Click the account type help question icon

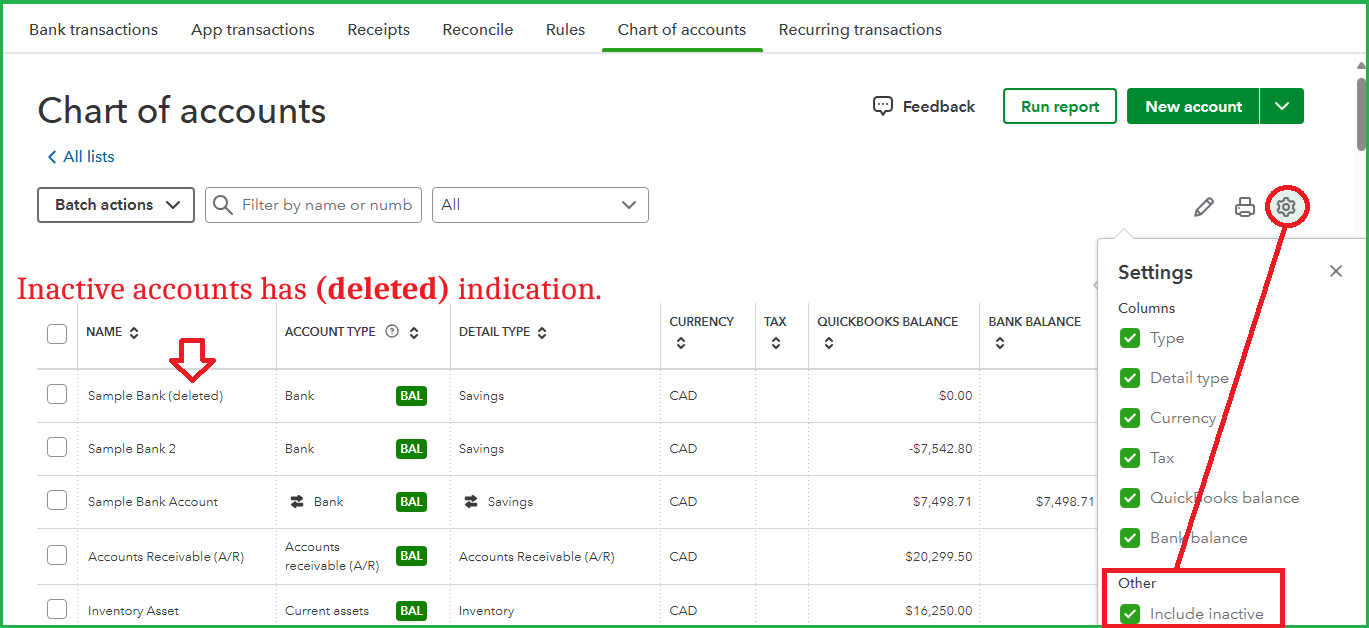392,332
